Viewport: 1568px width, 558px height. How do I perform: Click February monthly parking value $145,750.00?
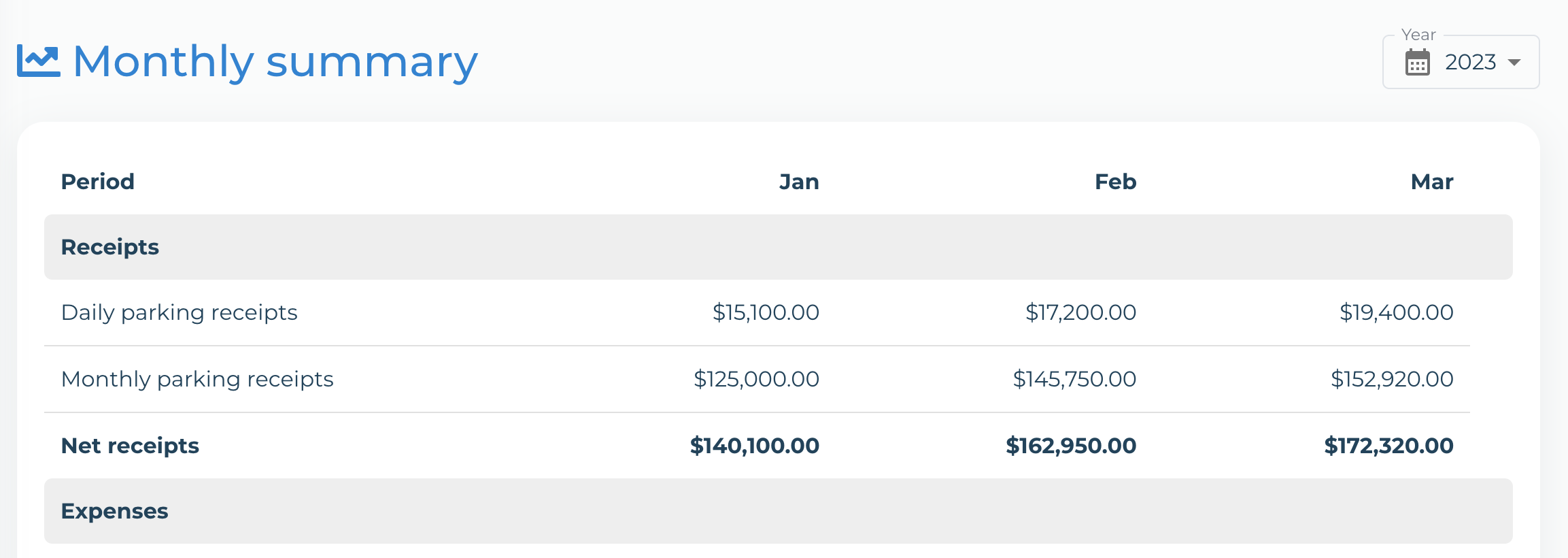click(x=1074, y=379)
